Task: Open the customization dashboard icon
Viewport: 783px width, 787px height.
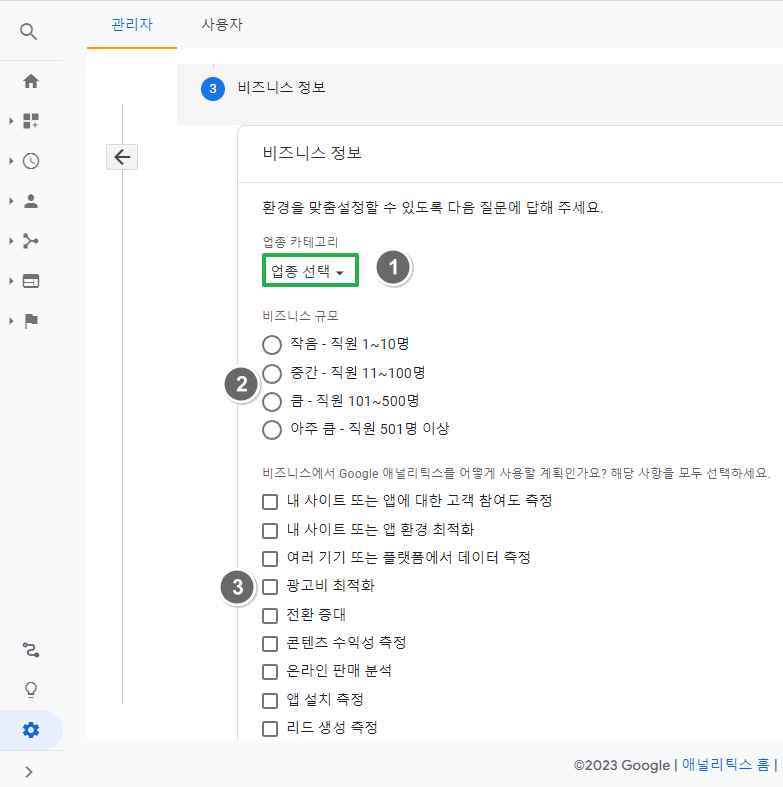Action: tap(31, 121)
